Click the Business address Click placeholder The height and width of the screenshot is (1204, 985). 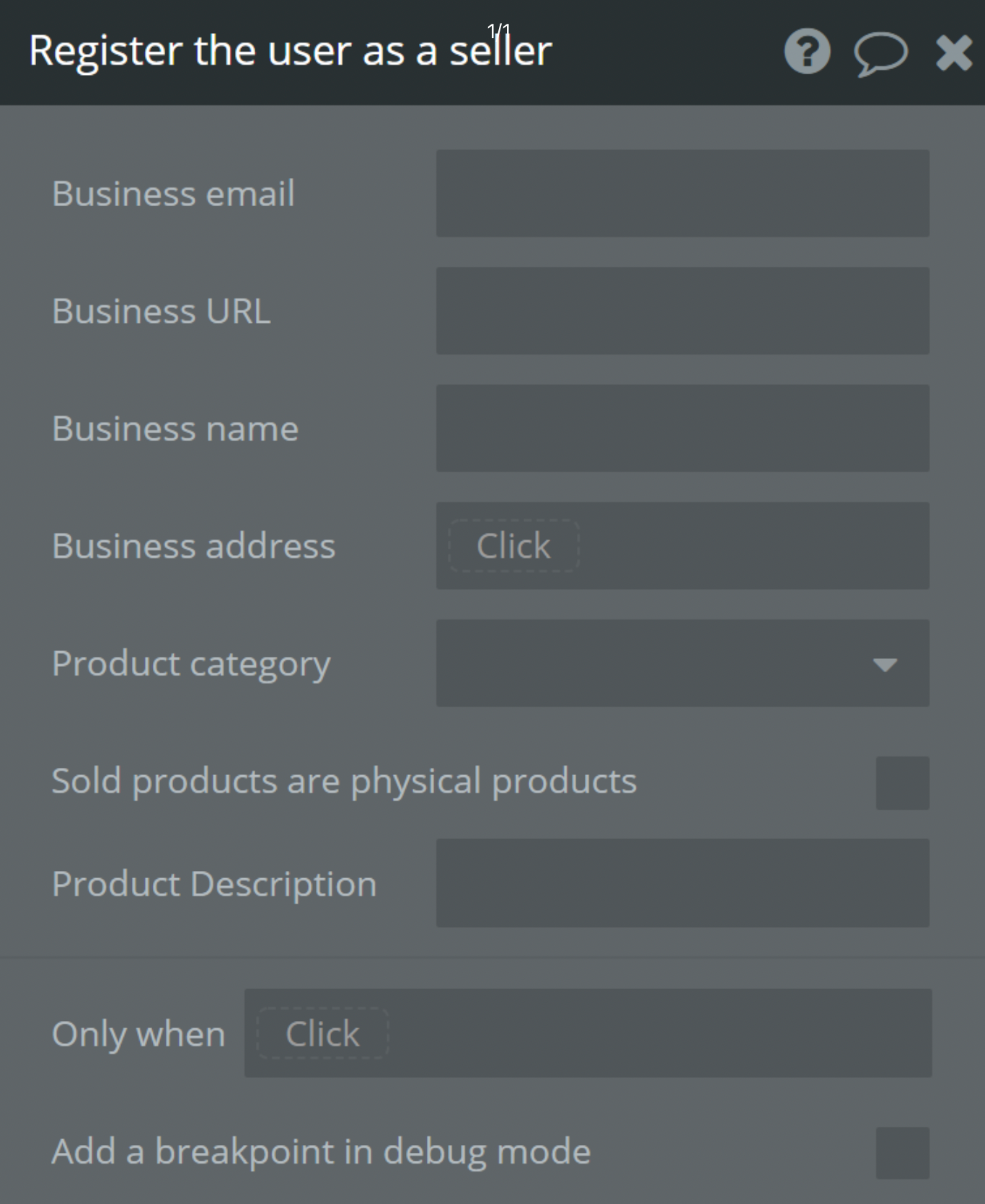[x=513, y=546]
